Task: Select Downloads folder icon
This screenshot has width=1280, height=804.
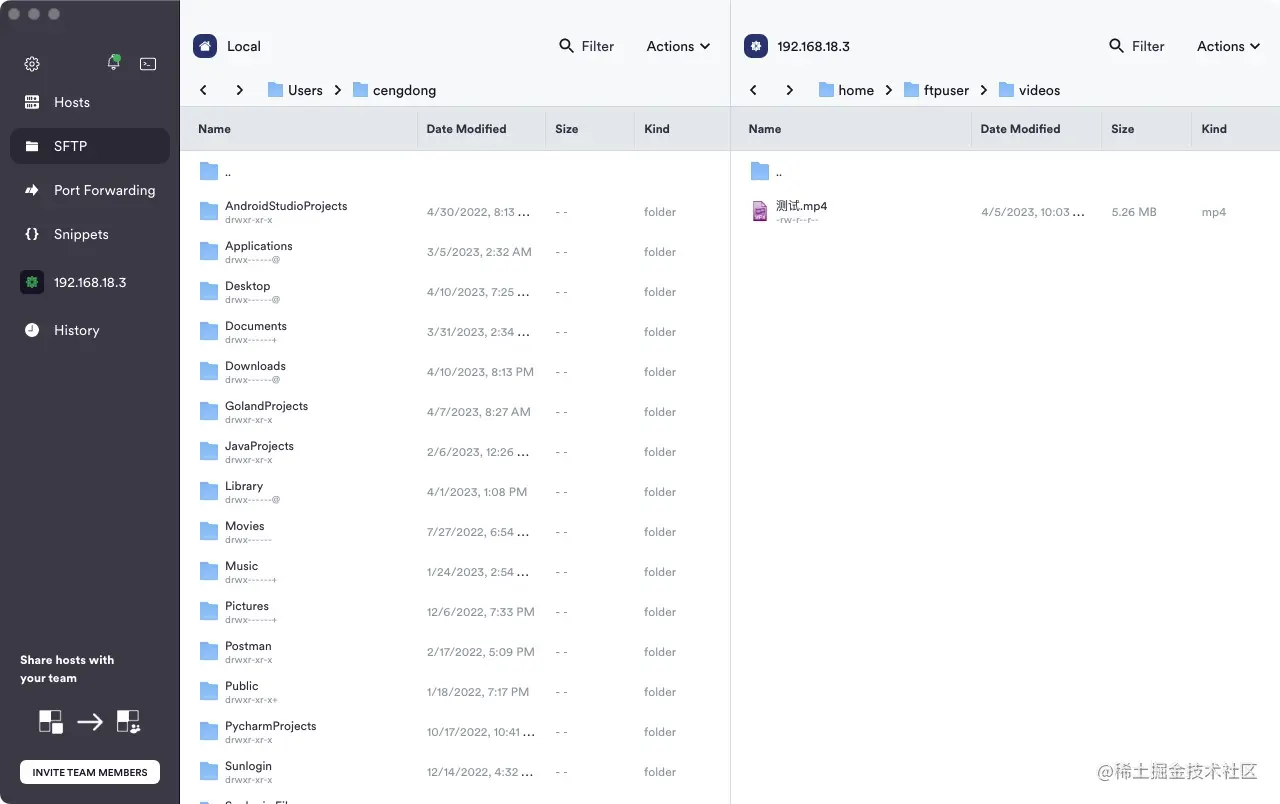Action: (x=209, y=371)
